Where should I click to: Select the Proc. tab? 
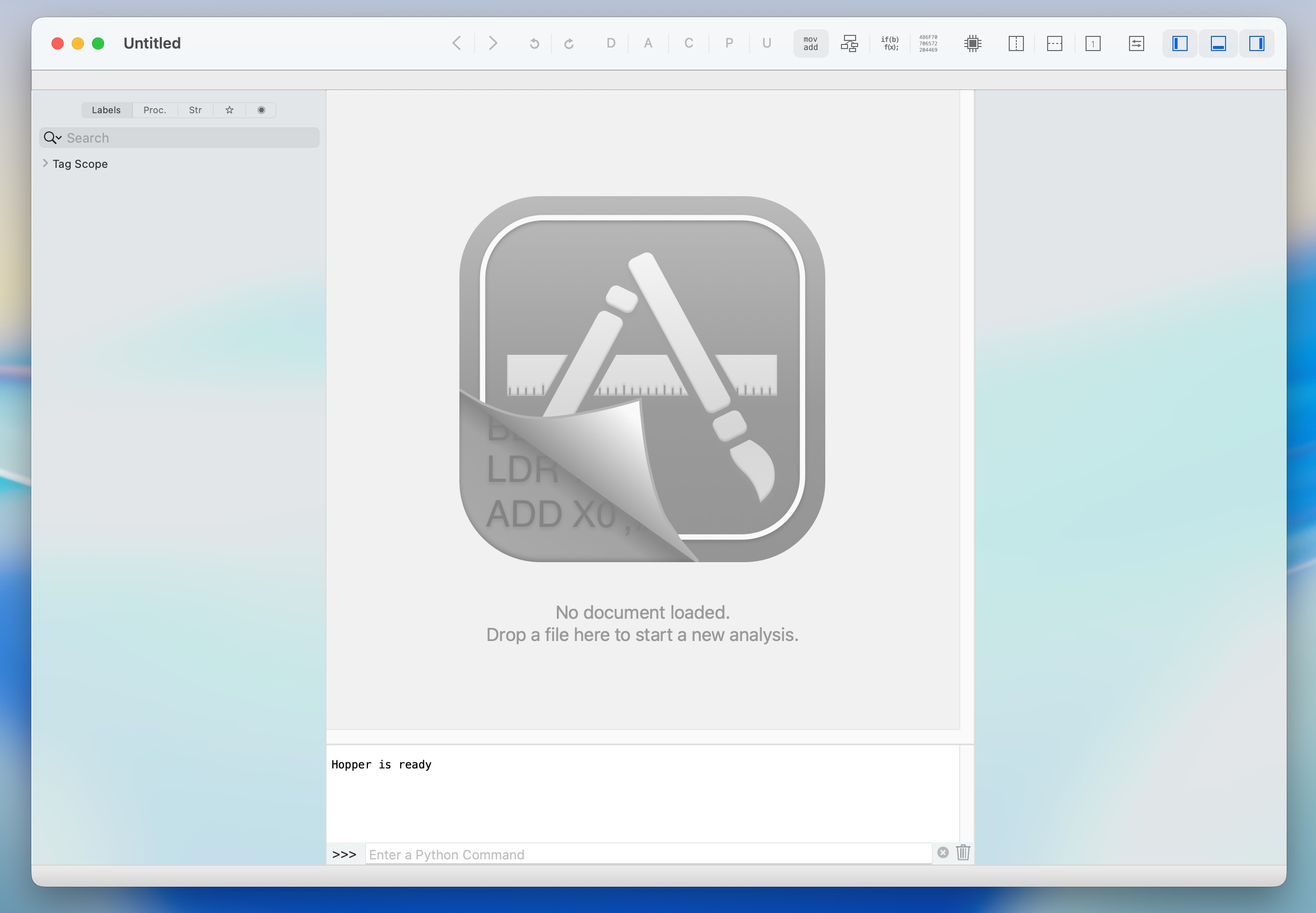pyautogui.click(x=155, y=110)
